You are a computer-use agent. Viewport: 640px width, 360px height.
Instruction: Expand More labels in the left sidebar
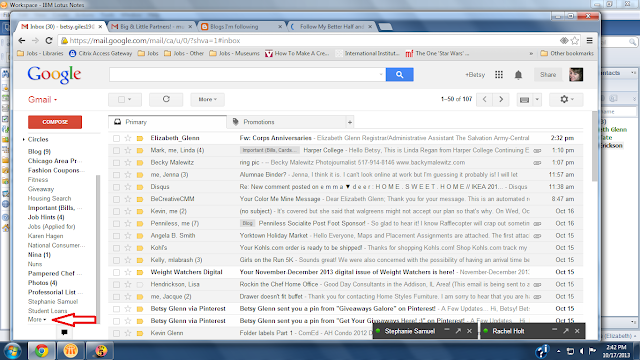[x=37, y=319]
